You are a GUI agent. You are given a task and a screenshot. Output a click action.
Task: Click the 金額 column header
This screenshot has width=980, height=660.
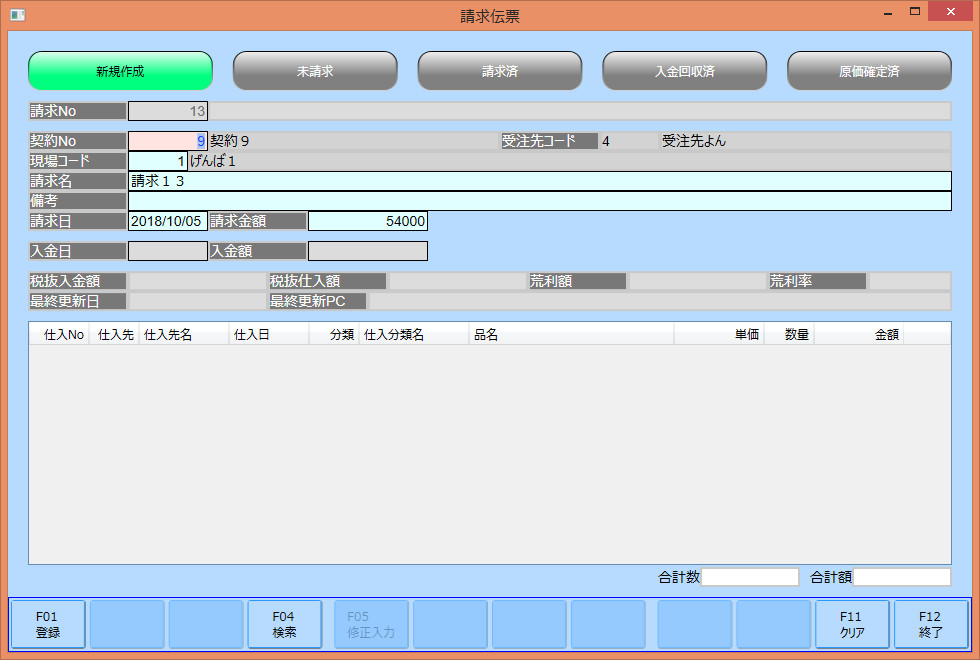click(858, 335)
